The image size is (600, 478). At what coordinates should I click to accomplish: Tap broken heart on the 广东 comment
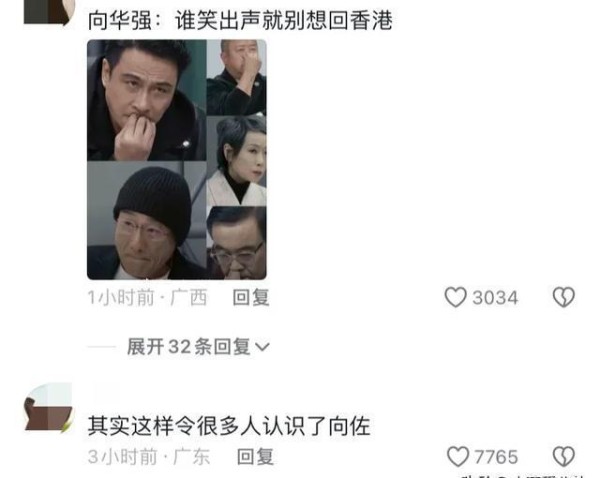[x=564, y=457]
